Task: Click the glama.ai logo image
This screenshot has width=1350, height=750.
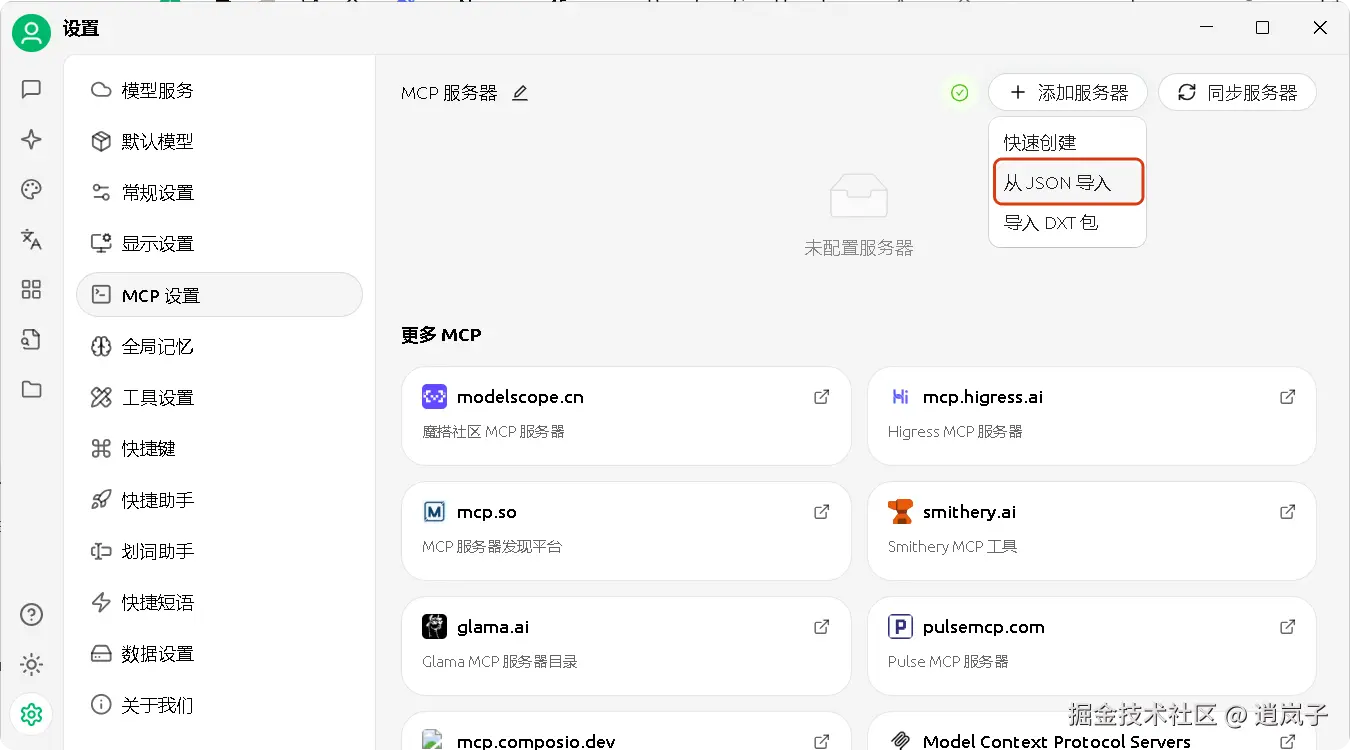Action: (x=434, y=627)
